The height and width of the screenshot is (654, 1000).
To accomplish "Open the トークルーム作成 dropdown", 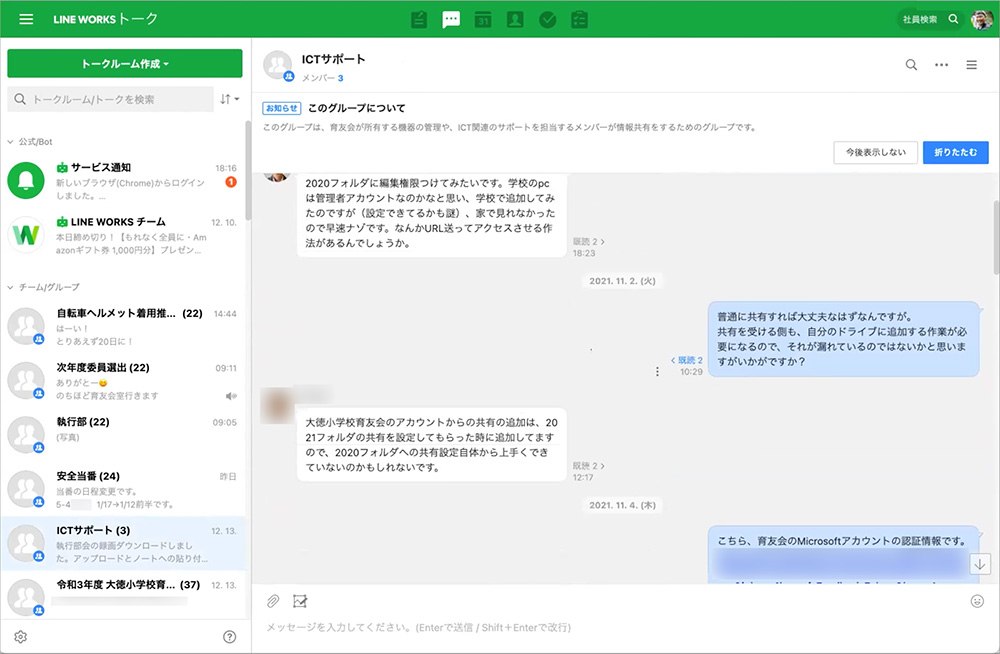I will point(125,64).
